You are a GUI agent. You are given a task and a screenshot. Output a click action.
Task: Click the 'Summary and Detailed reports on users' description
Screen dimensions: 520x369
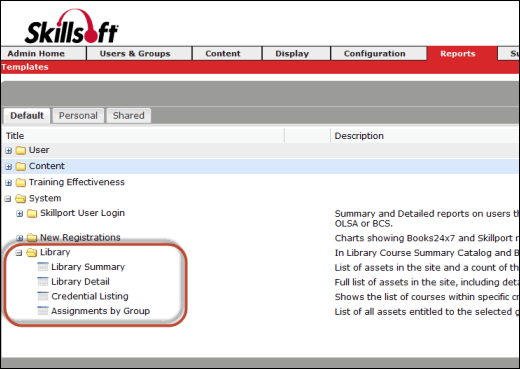pos(427,218)
